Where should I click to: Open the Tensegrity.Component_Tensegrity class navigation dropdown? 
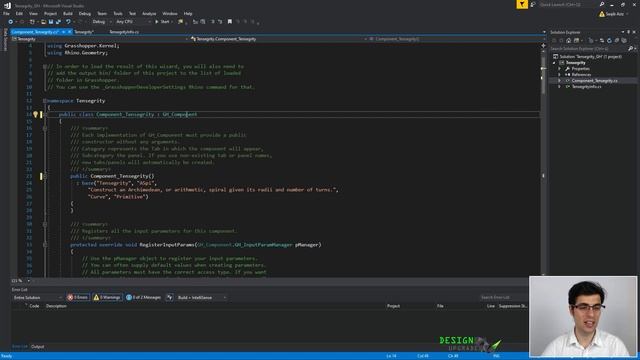point(277,39)
